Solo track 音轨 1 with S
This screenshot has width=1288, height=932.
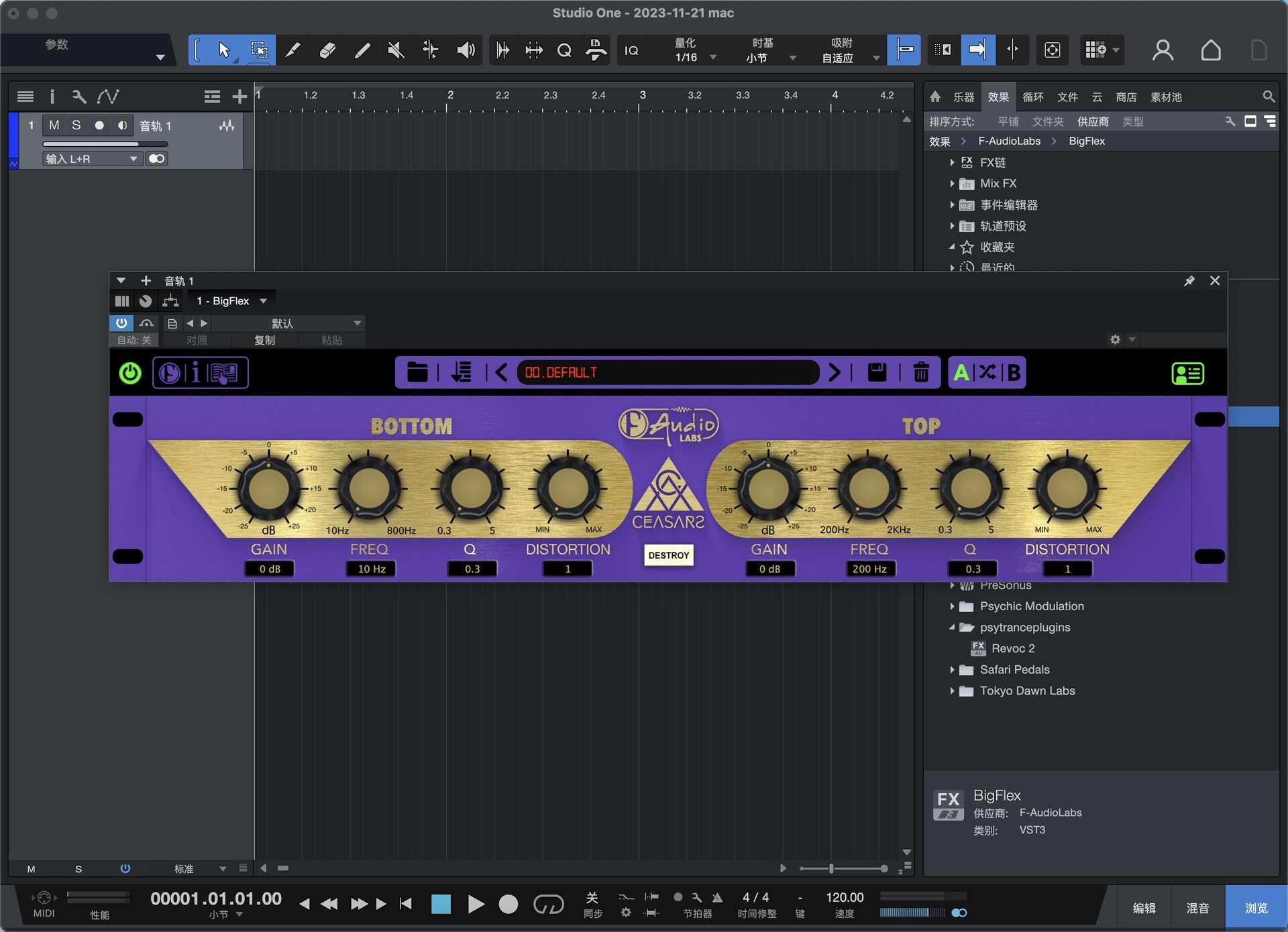tap(76, 125)
